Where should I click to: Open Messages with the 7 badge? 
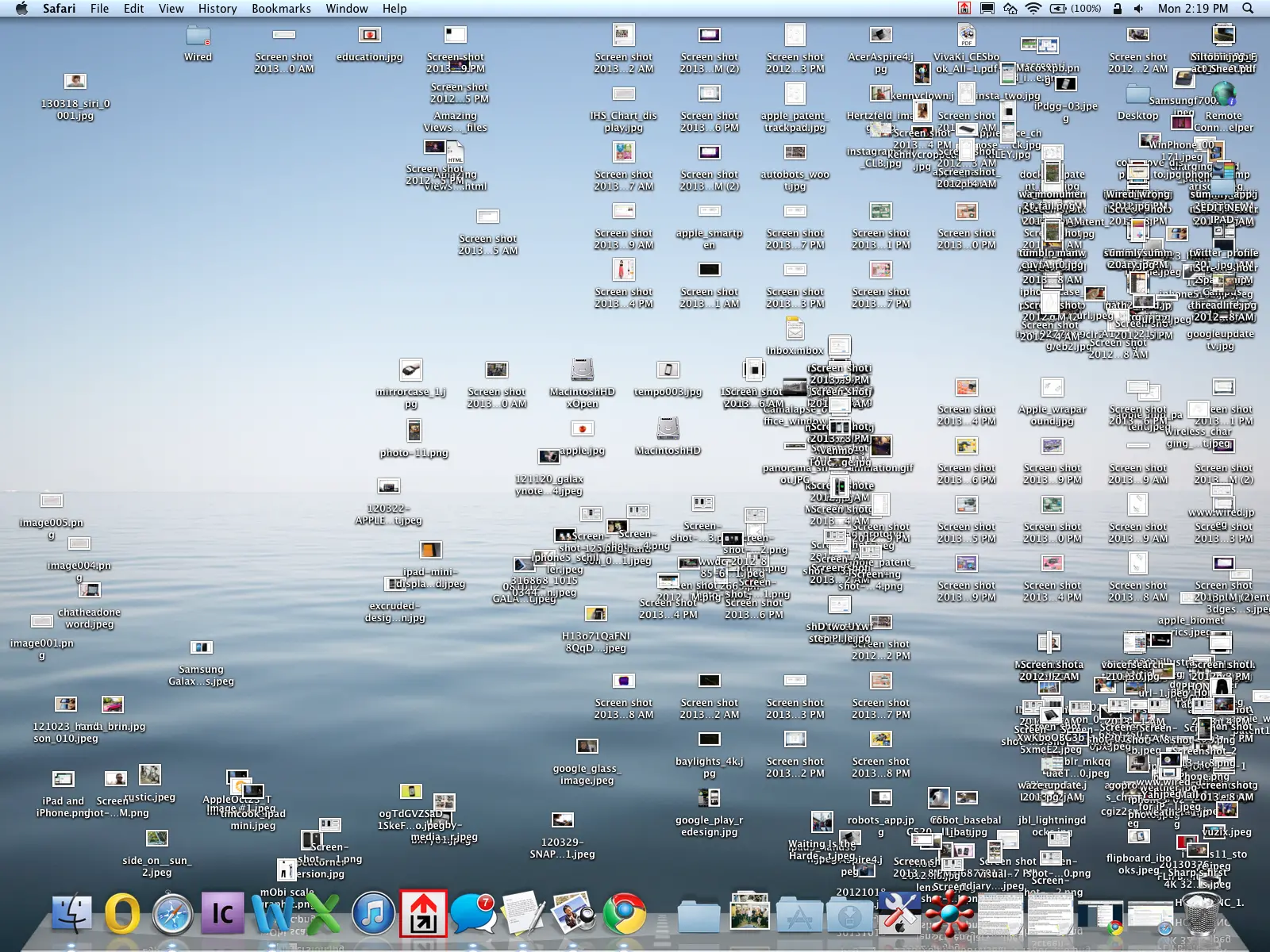pyautogui.click(x=473, y=914)
